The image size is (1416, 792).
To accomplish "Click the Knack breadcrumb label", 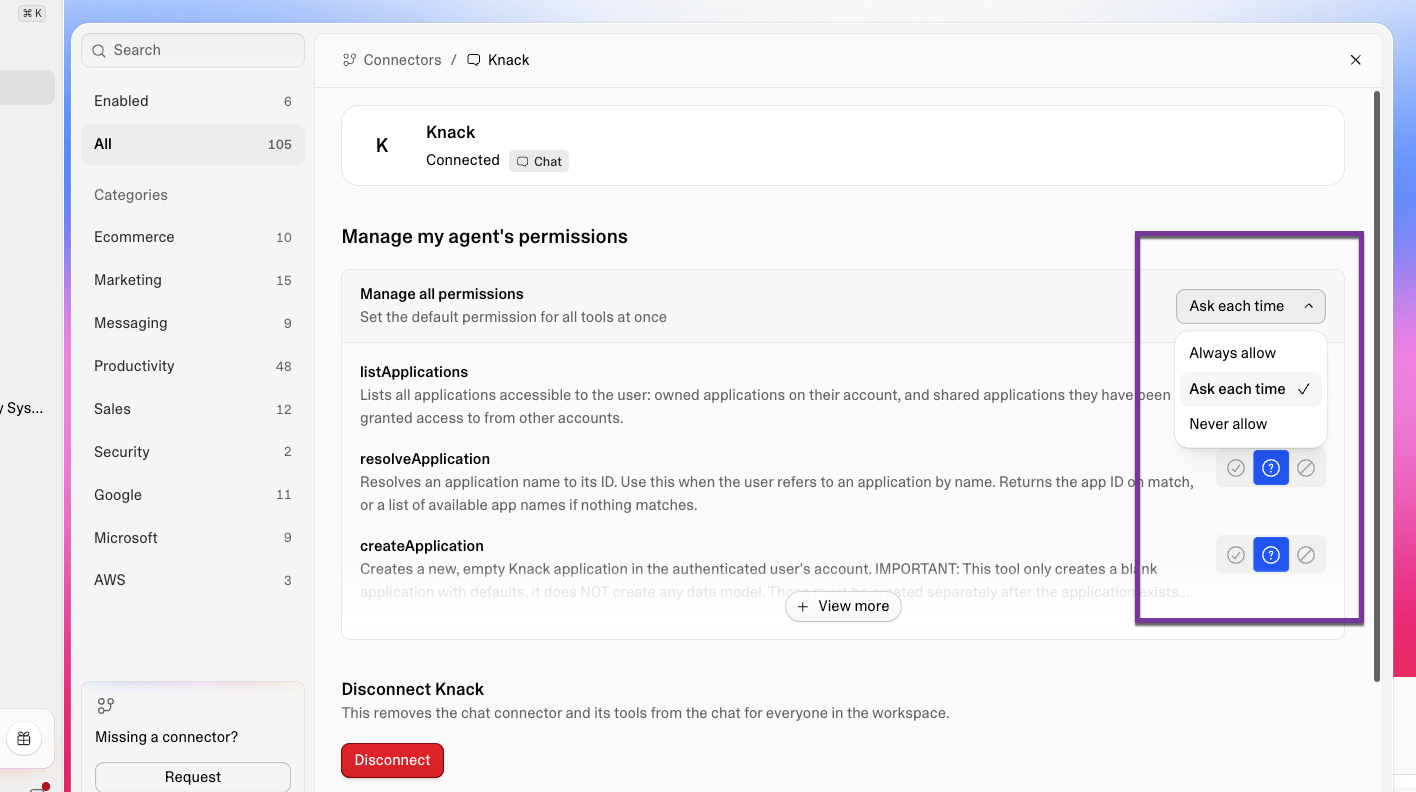I will pos(508,60).
